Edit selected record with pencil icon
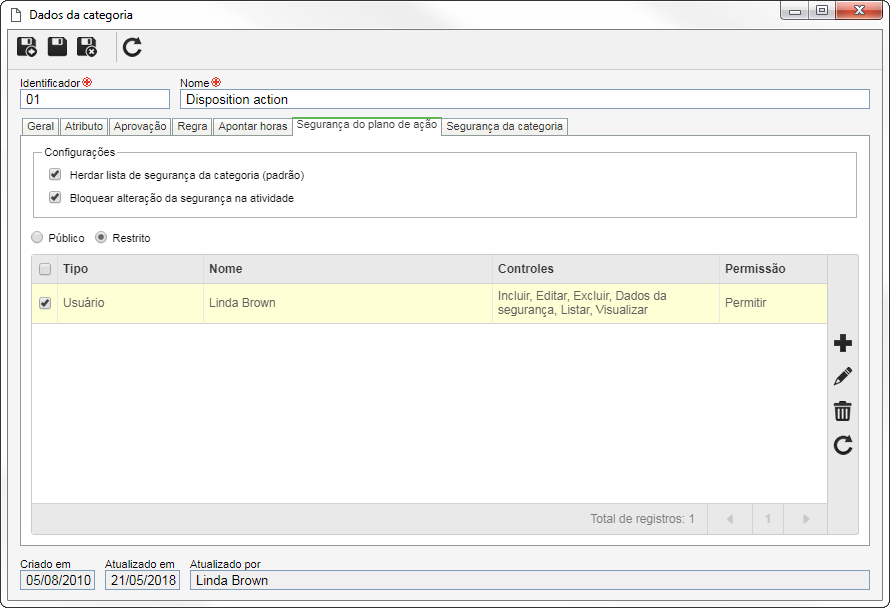Screen dimensions: 890x608 pyautogui.click(x=843, y=376)
